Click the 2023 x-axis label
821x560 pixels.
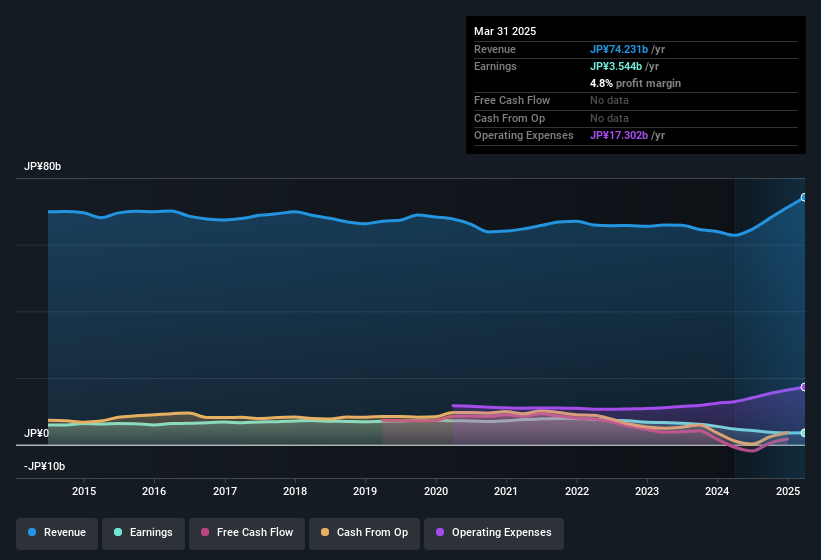tap(647, 491)
